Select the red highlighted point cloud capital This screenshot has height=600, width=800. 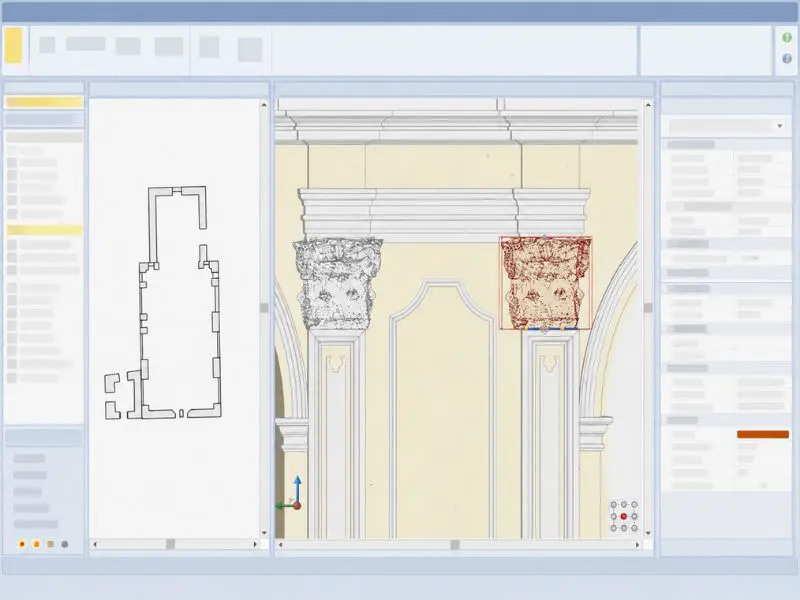[545, 283]
